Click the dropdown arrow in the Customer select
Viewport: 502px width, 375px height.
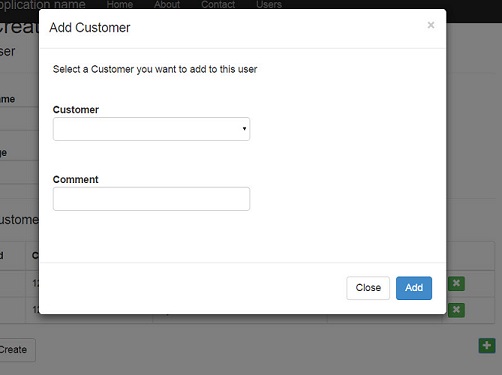pyautogui.click(x=244, y=129)
